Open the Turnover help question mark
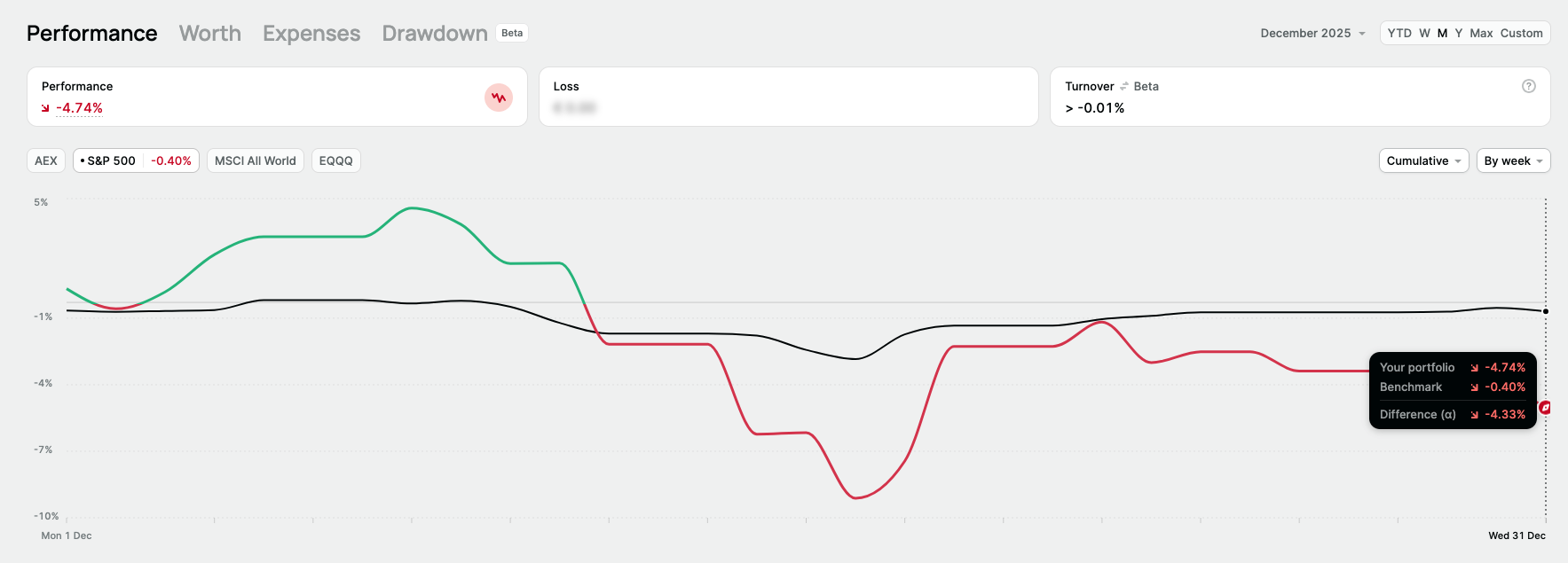The width and height of the screenshot is (1568, 563). coord(1528,86)
